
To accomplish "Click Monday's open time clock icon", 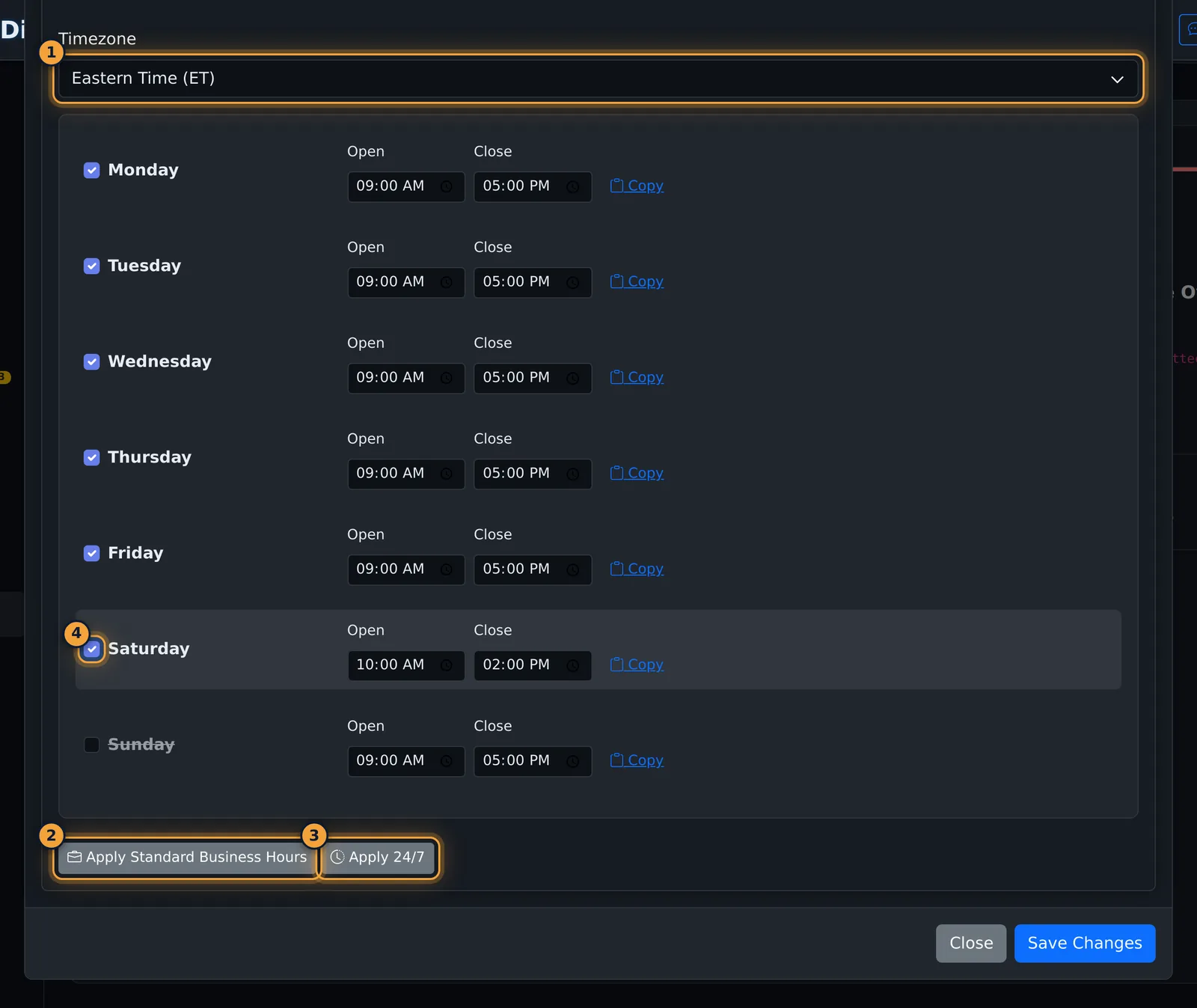I will [447, 186].
